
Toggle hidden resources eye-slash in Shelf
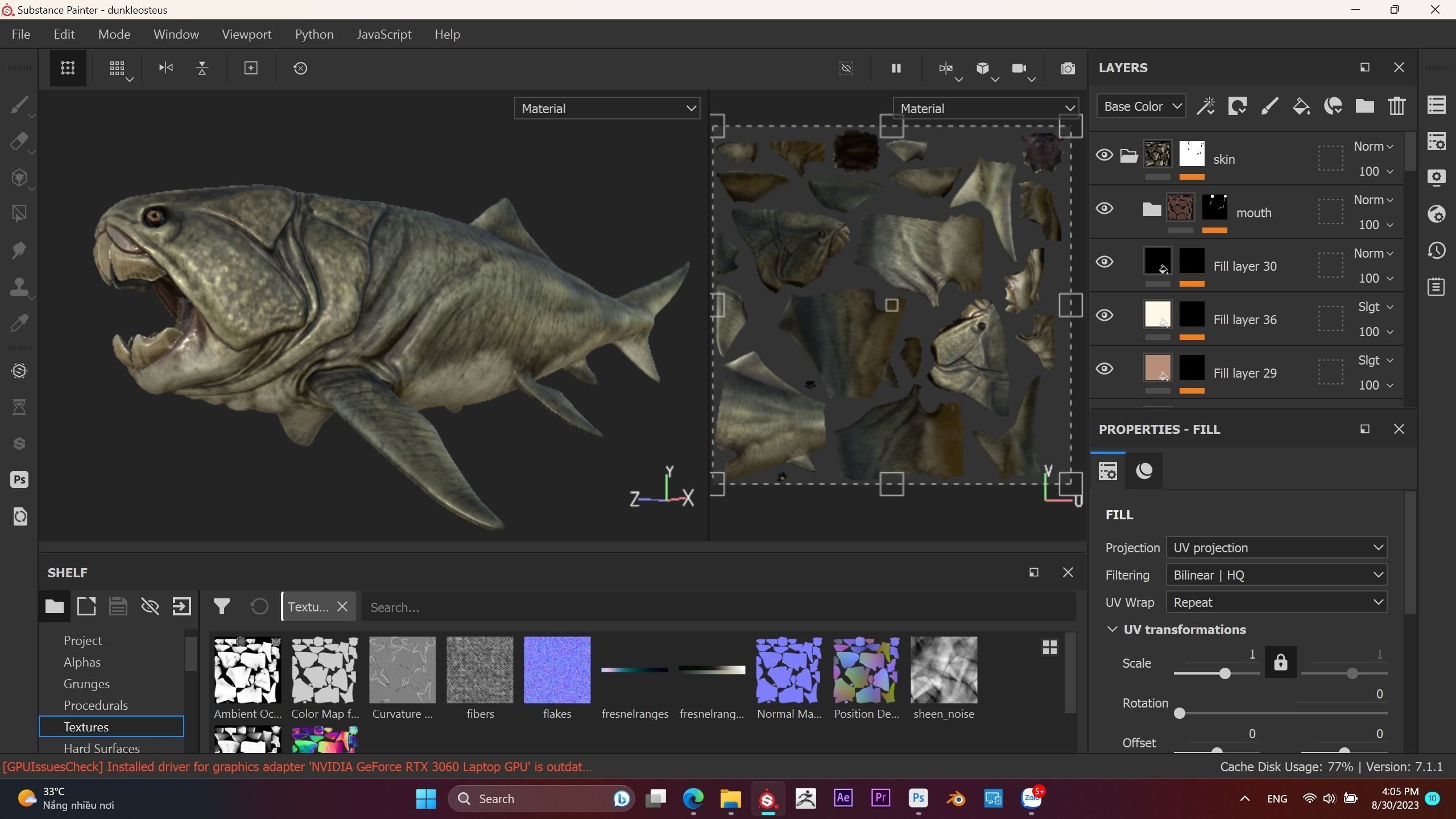(x=150, y=606)
